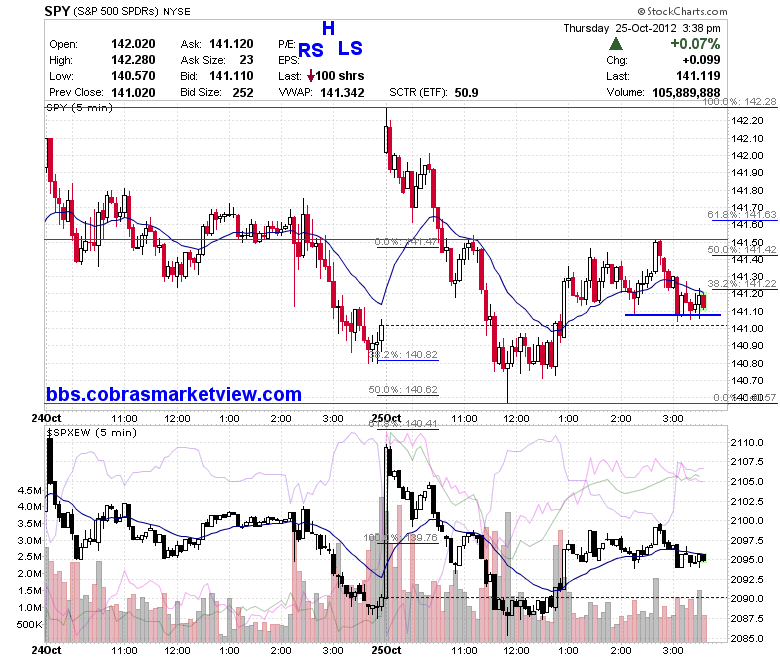Click the '61.8%: 141.63' Fibonacci label

742,214
